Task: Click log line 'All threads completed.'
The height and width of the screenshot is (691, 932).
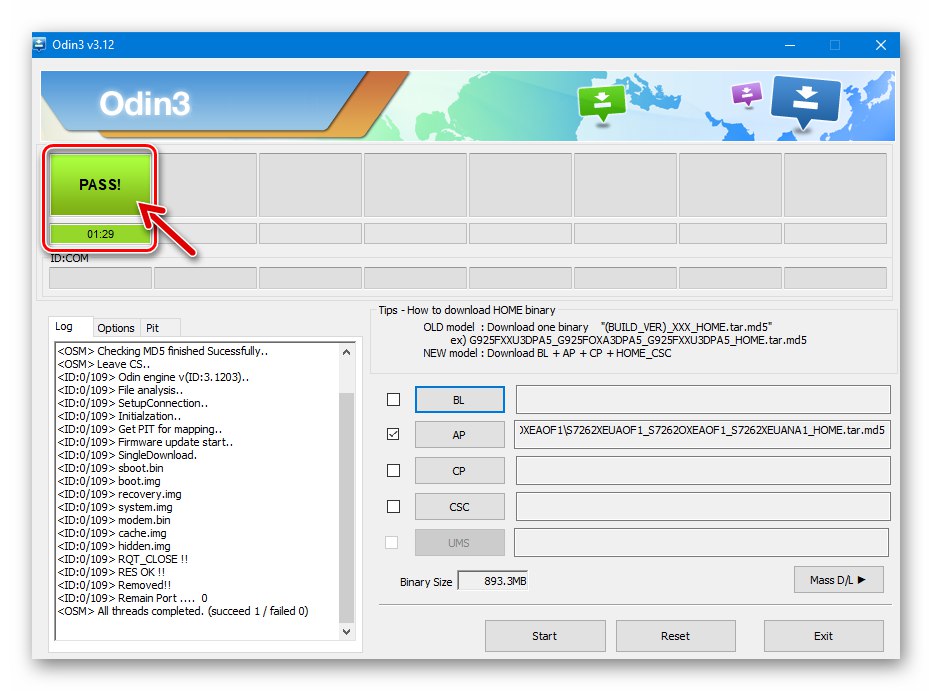Action: pos(182,611)
